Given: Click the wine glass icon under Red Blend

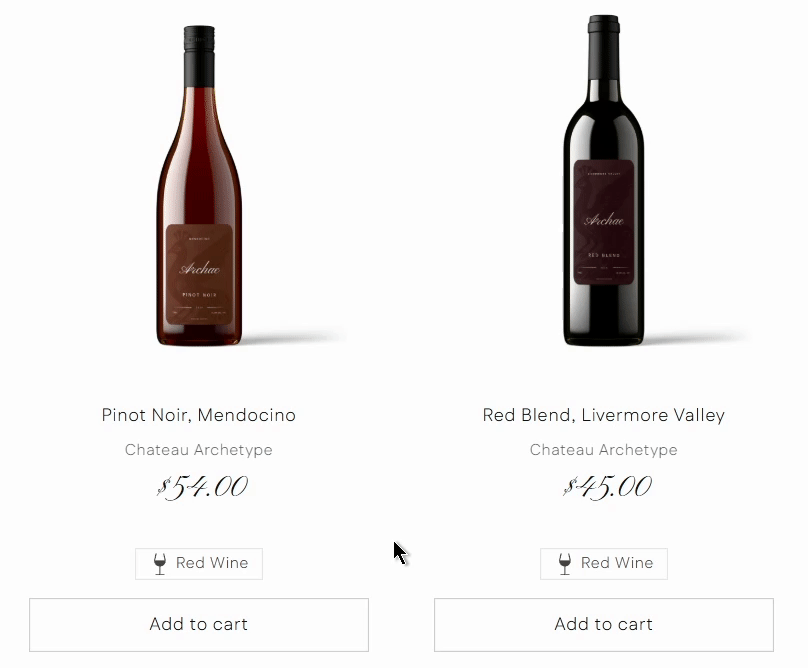Looking at the screenshot, I should (x=565, y=564).
